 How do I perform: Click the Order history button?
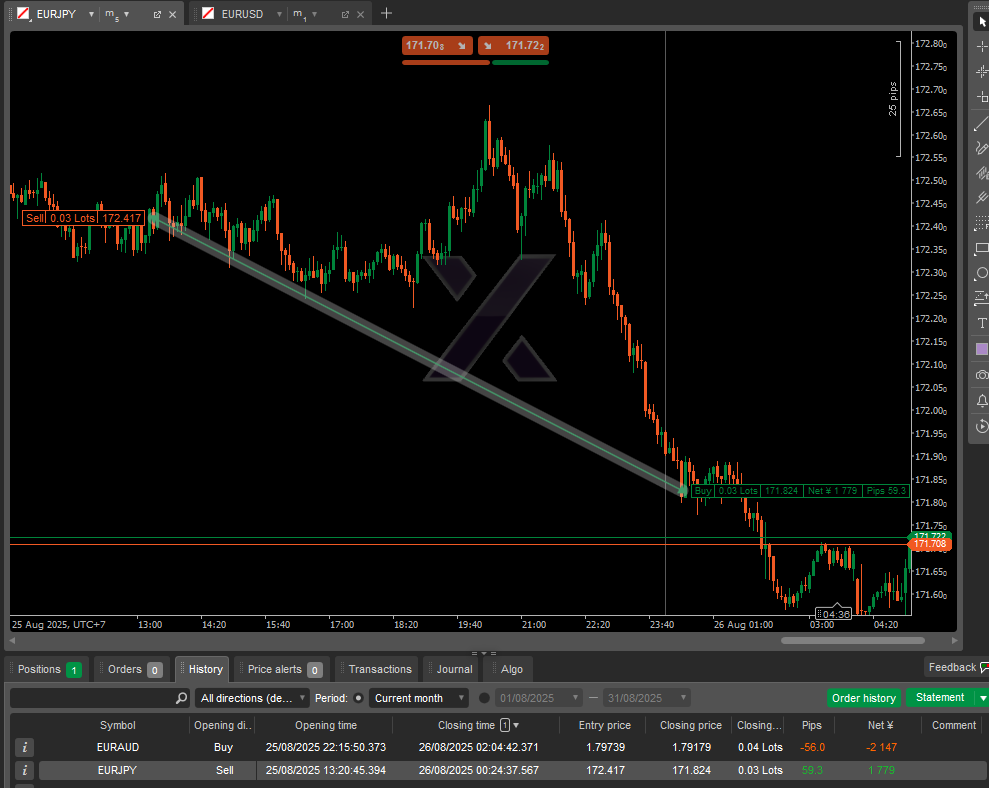pos(863,698)
